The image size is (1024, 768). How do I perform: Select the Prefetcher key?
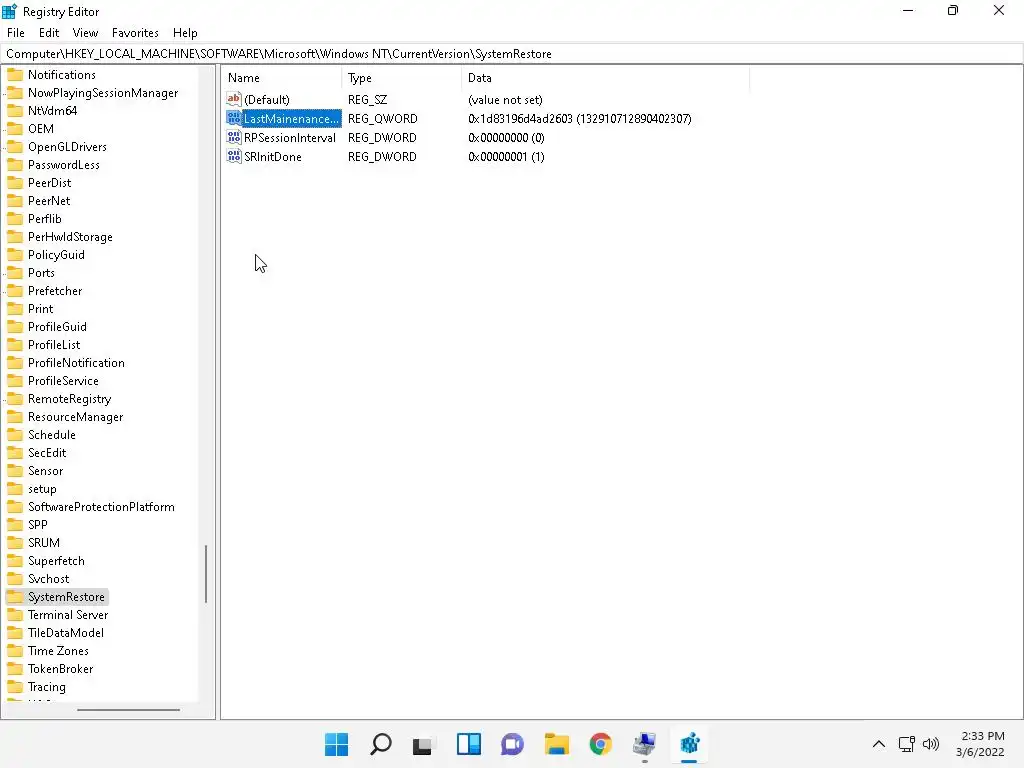coord(55,291)
